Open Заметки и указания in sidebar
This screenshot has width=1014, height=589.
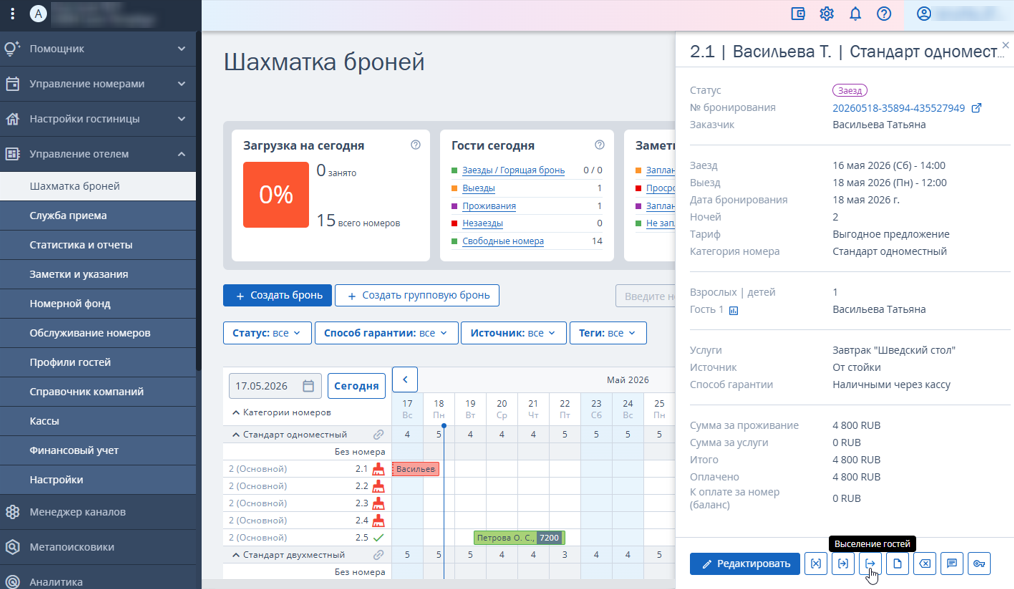click(x=98, y=274)
